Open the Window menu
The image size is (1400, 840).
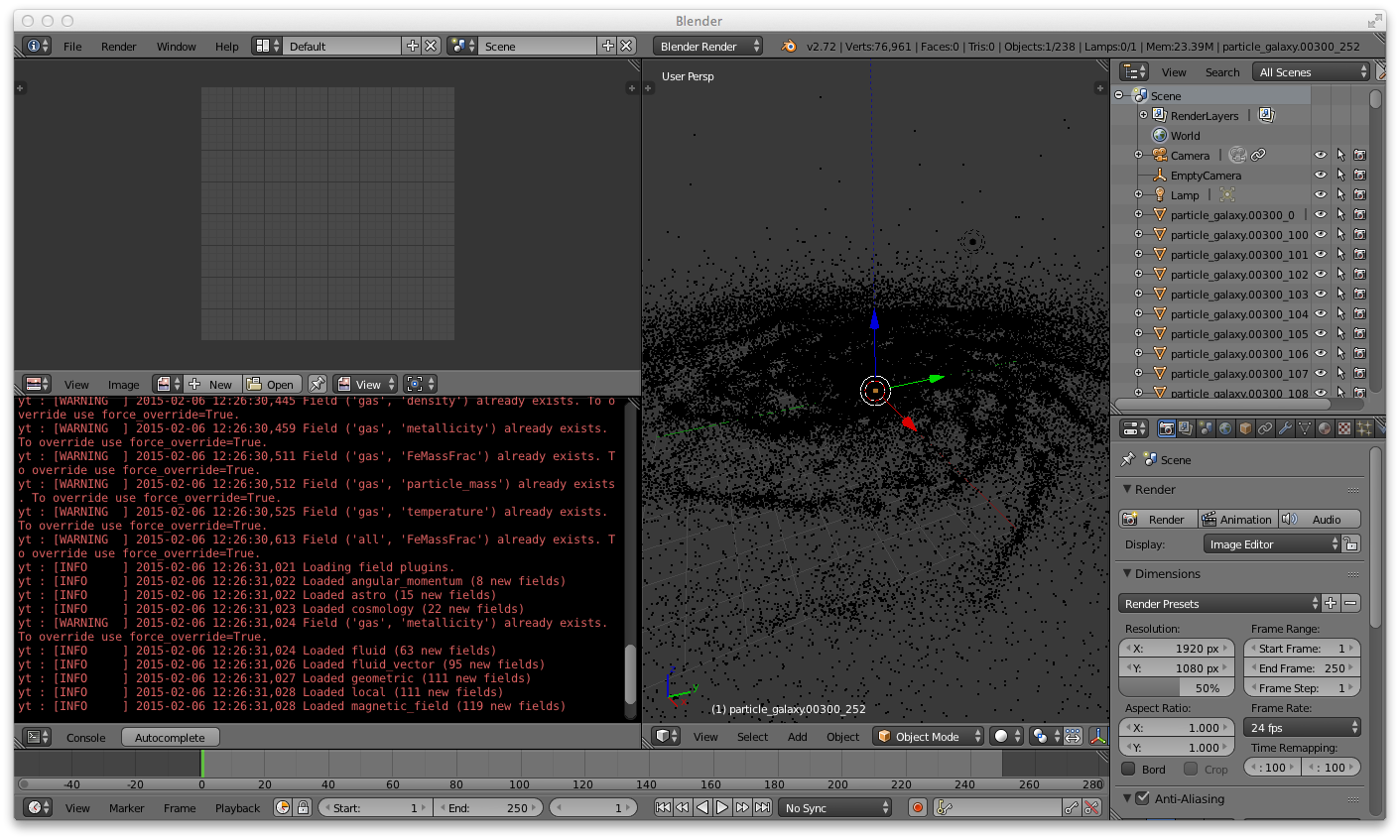tap(176, 46)
